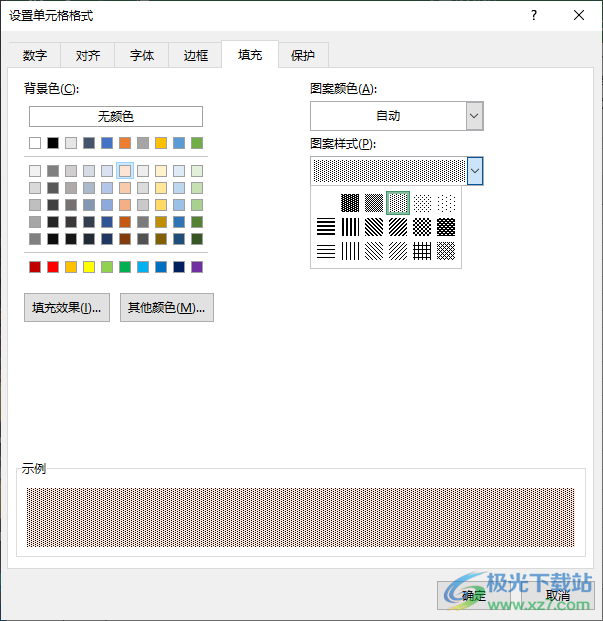Choose the sparsest dotted pattern (6.25% gray)

pos(446,203)
